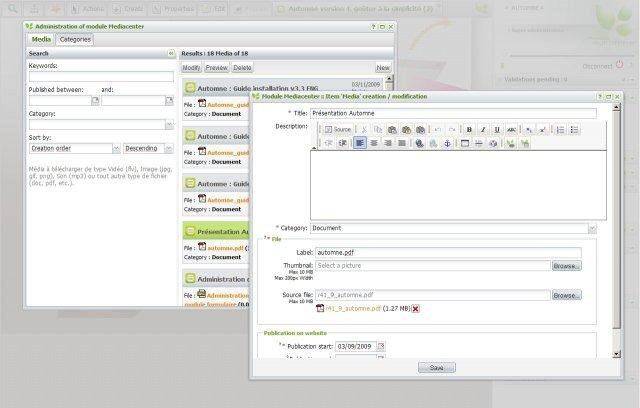Open Category dropdown in Search panel
This screenshot has width=640, height=408.
(x=169, y=125)
